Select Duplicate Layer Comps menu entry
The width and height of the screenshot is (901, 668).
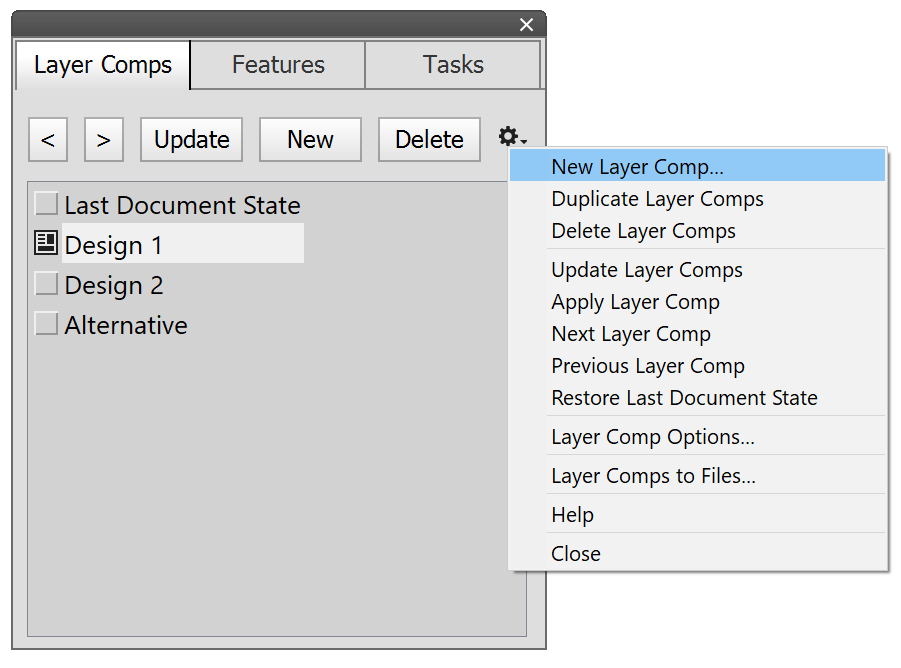[x=657, y=199]
